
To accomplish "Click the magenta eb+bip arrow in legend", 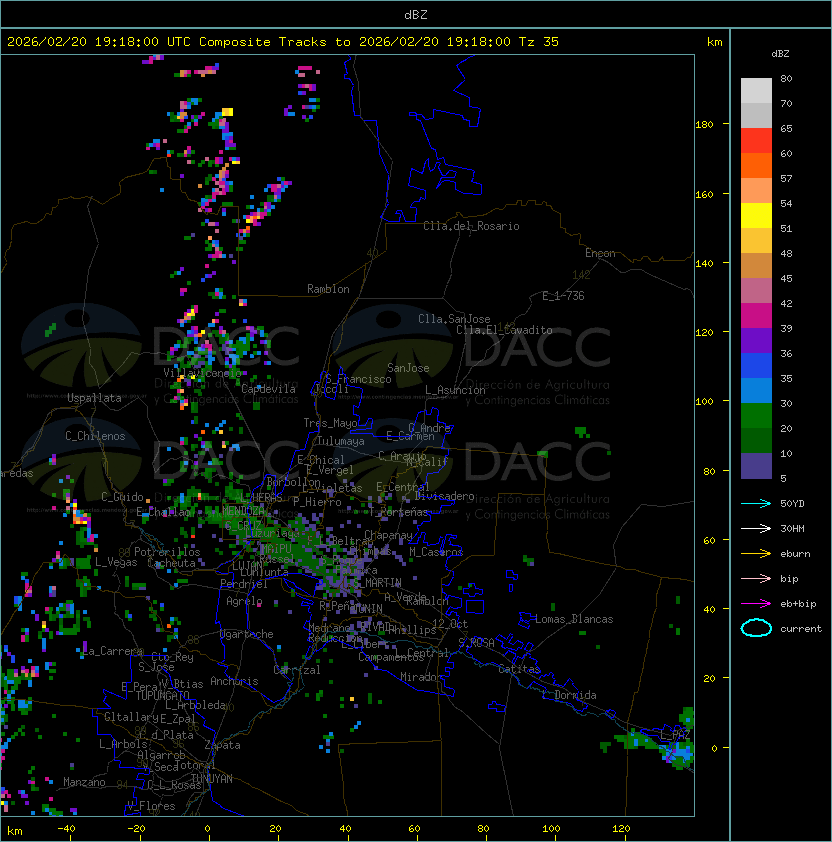I will click(x=756, y=604).
